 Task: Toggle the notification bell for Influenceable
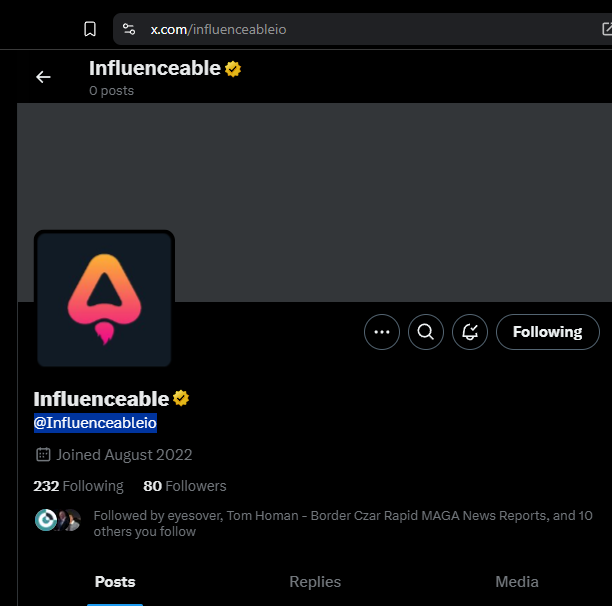click(x=470, y=332)
